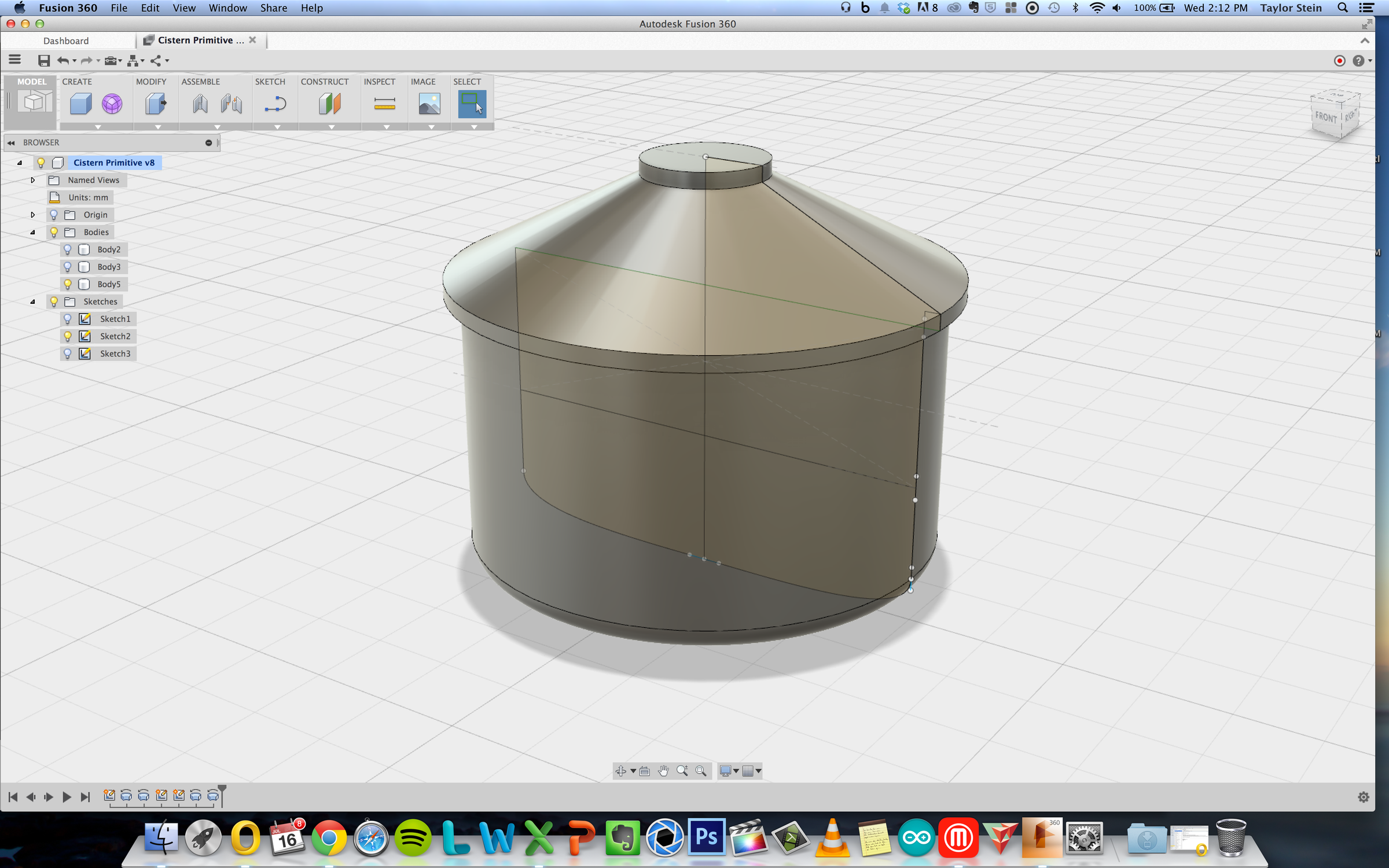This screenshot has width=1389, height=868.
Task: Choose the spline Sketch tool
Action: pos(277,103)
